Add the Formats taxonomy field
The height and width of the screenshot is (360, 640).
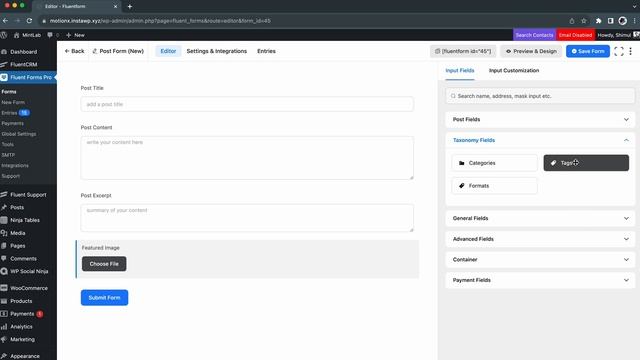(494, 186)
